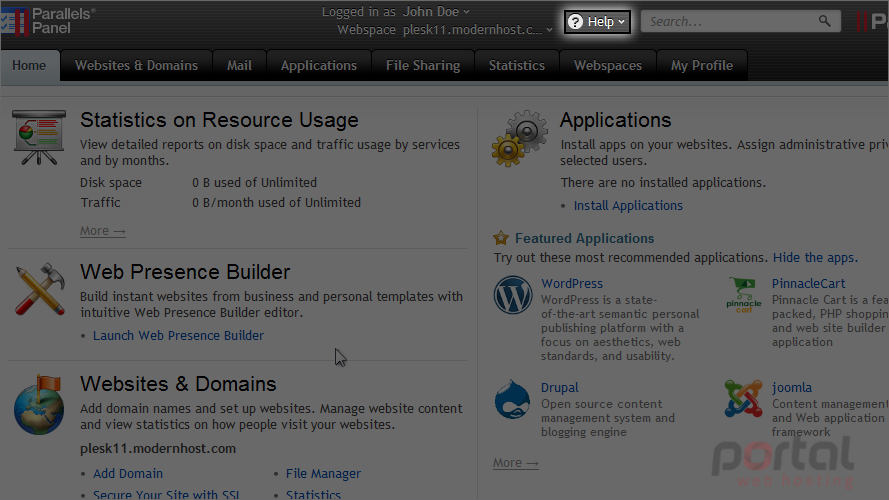Open the Webspaces tab
Image resolution: width=889 pixels, height=500 pixels.
(x=608, y=65)
